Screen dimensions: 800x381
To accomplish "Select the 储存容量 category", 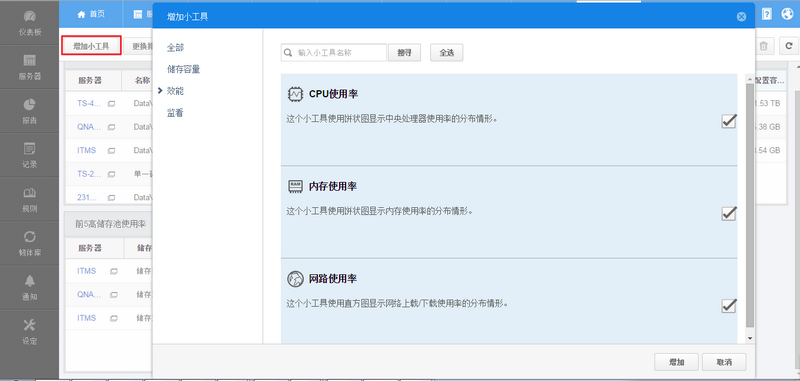I will click(183, 69).
